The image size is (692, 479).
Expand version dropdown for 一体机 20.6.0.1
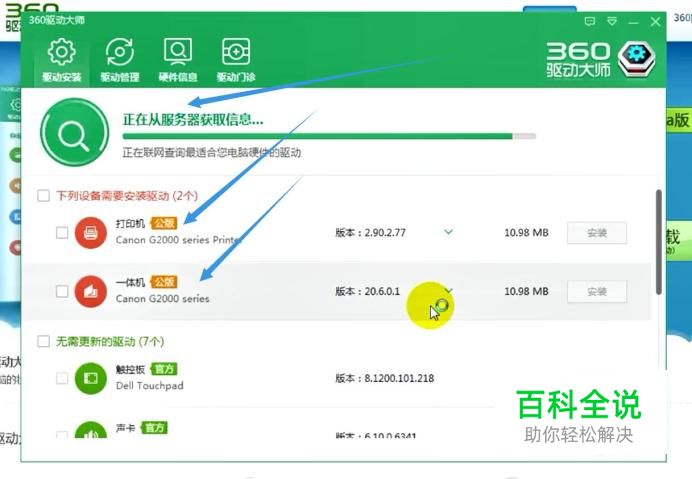point(448,290)
